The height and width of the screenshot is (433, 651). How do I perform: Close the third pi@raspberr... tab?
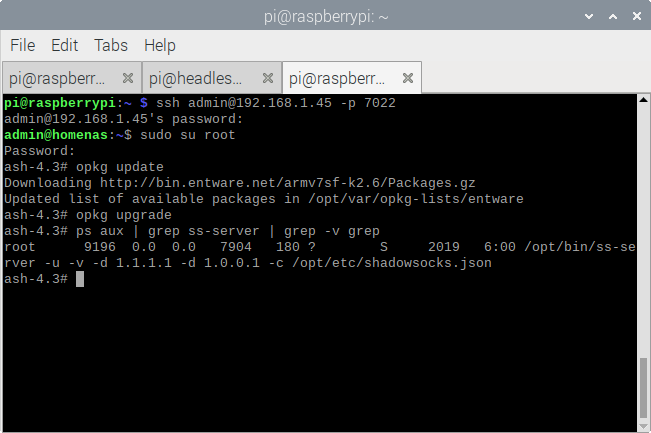pos(408,78)
